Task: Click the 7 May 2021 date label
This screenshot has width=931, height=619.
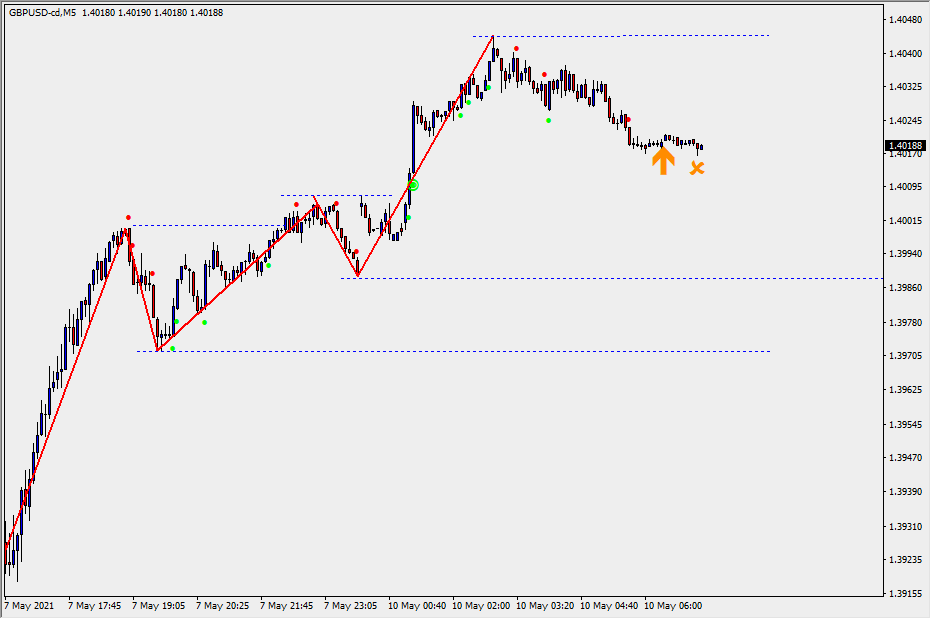Action: 29,606
